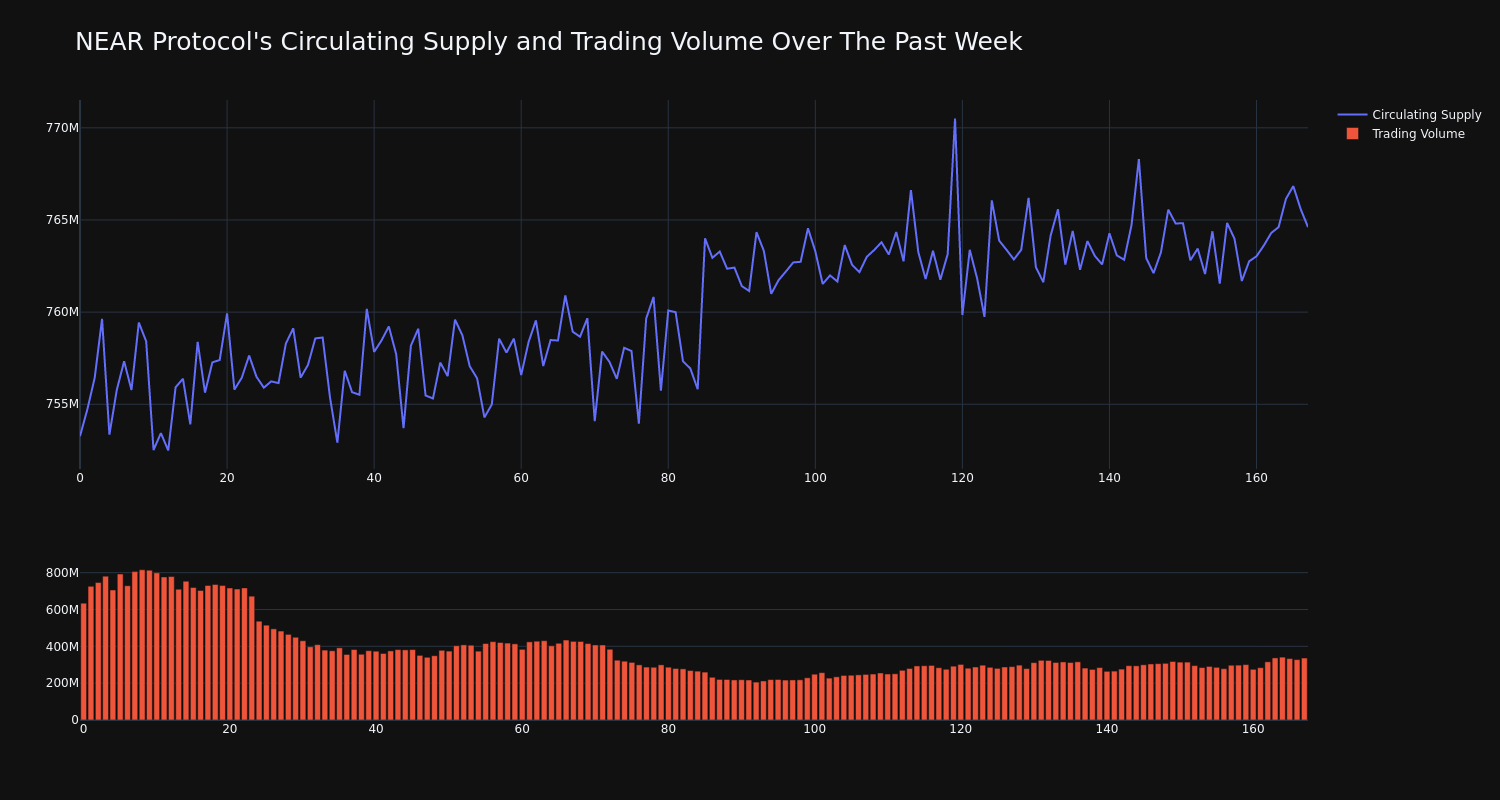Viewport: 1500px width, 800px height.
Task: Click the 400M volume axis label
Action: (x=62, y=647)
